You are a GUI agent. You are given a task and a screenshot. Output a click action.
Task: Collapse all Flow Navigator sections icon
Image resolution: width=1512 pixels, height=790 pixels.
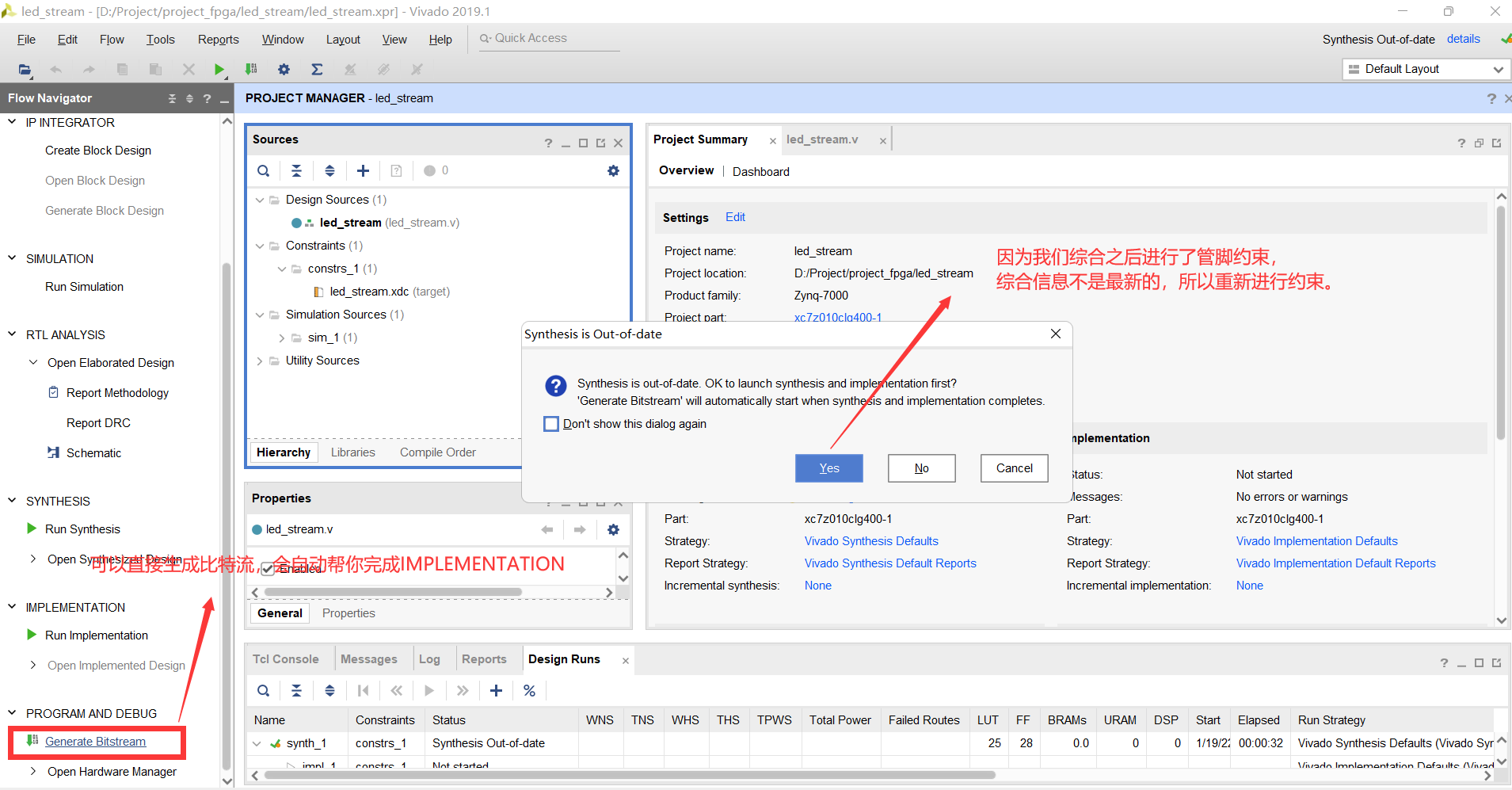pos(172,98)
